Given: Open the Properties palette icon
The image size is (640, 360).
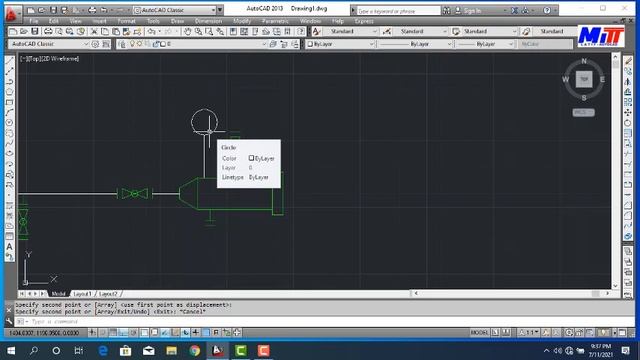Looking at the screenshot, I should coord(233,31).
